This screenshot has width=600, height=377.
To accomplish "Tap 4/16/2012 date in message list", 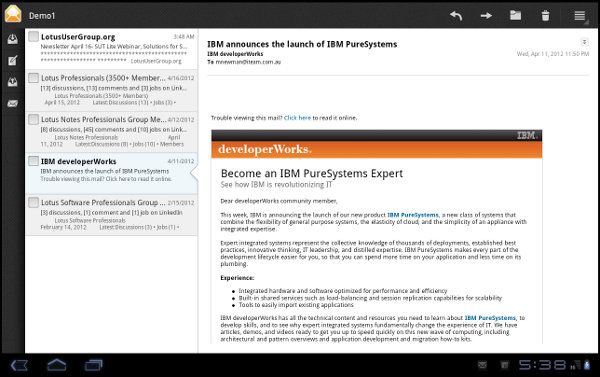I will (x=181, y=78).
